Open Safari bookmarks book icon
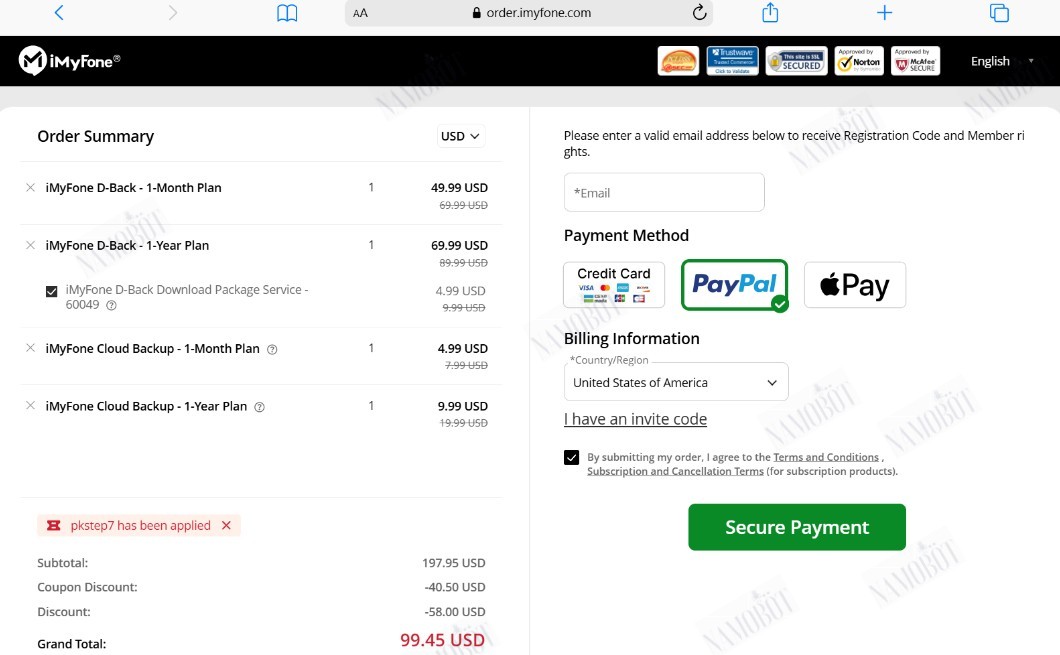The height and width of the screenshot is (655, 1060). 287,13
